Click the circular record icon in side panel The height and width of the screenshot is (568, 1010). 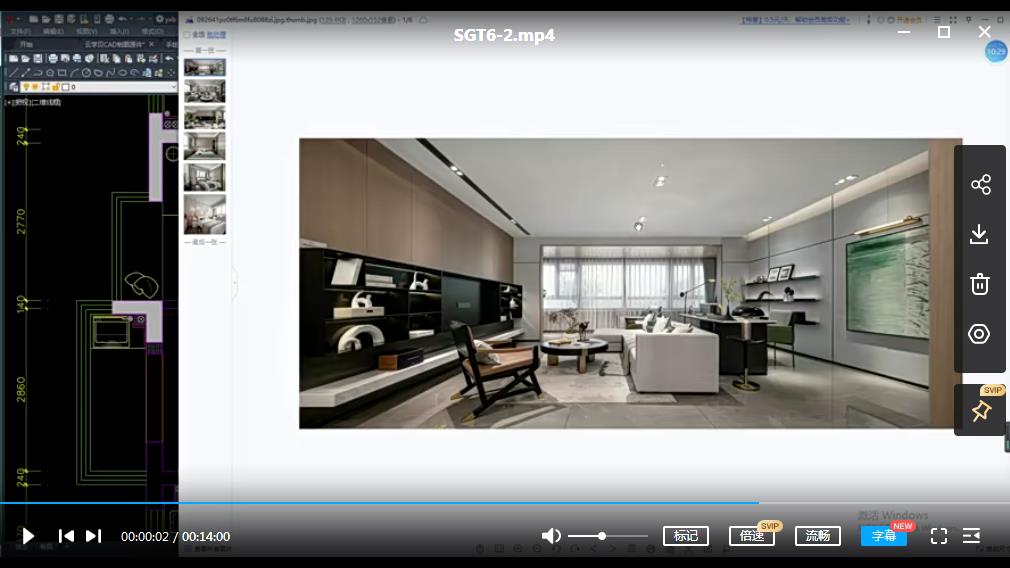pyautogui.click(x=979, y=334)
